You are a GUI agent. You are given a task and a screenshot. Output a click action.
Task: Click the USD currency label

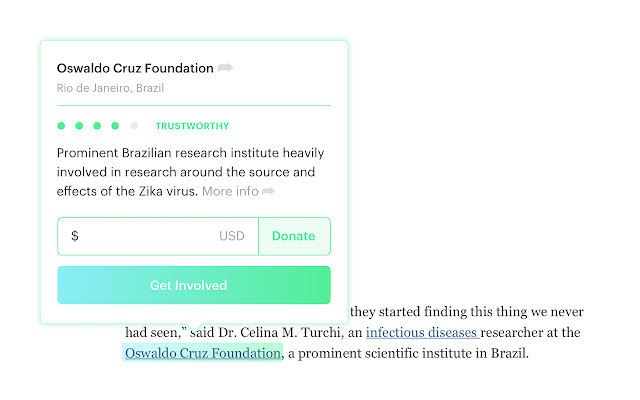click(232, 237)
